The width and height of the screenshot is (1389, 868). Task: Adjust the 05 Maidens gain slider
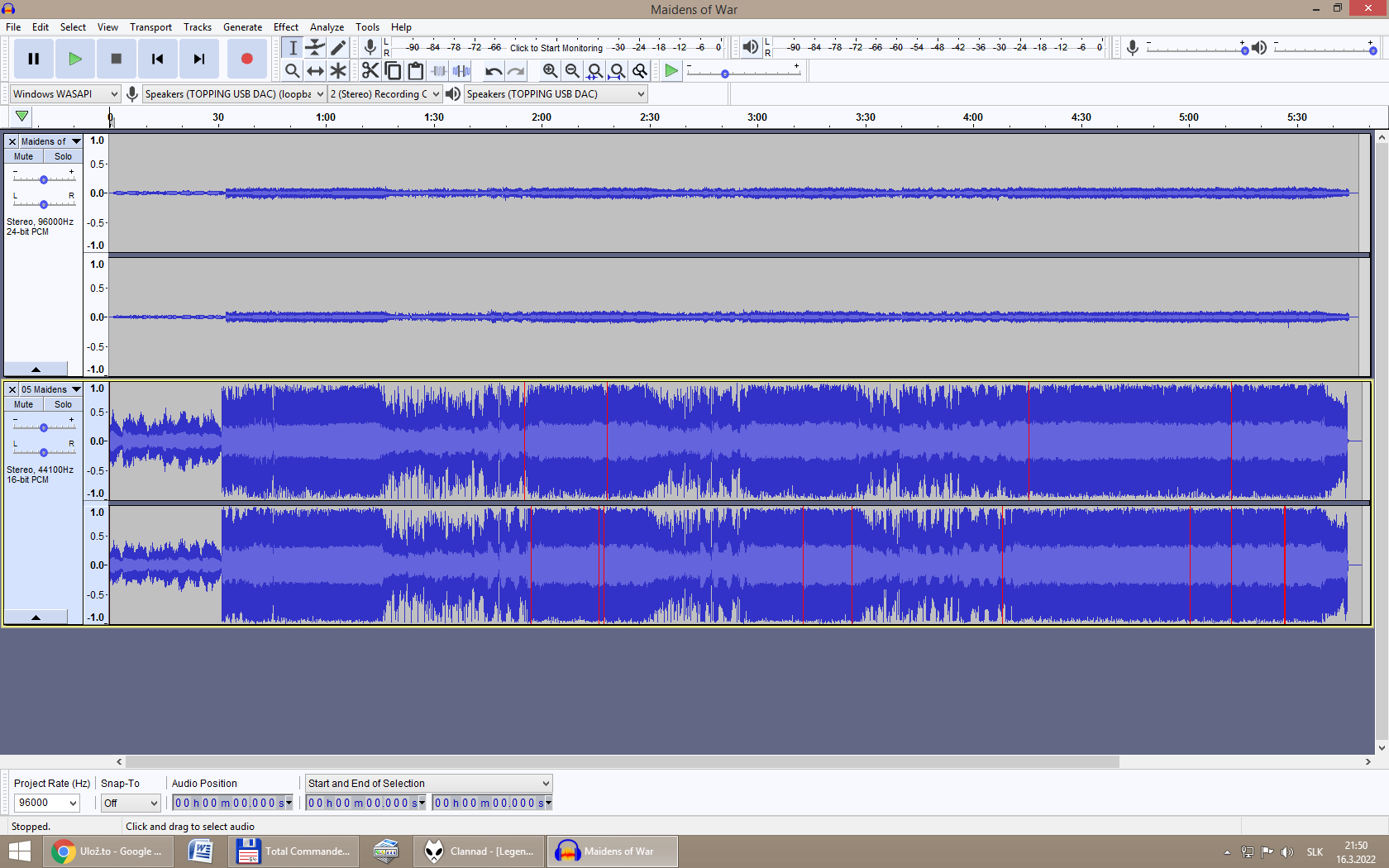tap(44, 427)
